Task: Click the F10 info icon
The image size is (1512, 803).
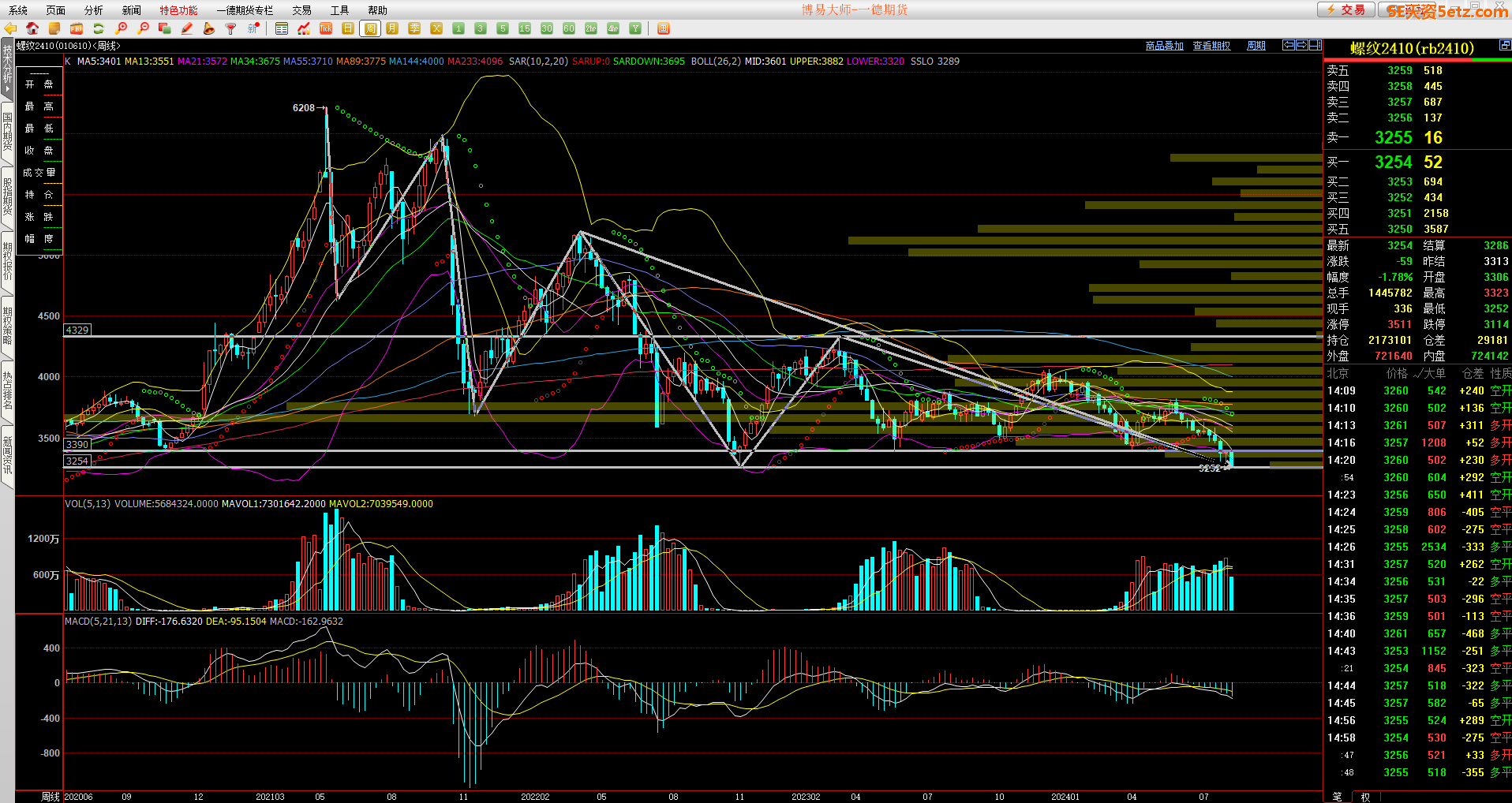Action: click(77, 28)
